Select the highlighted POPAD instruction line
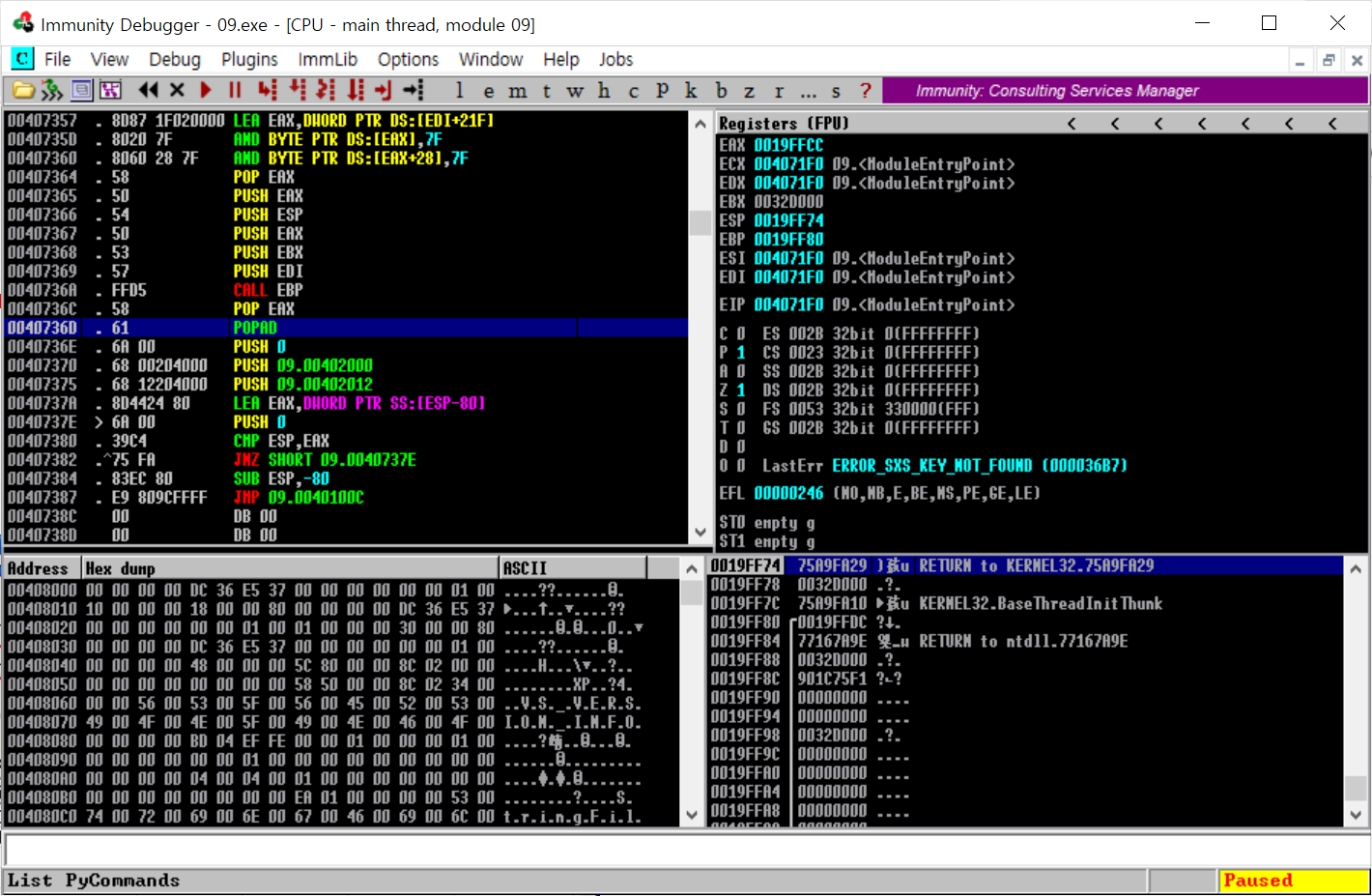 tap(290, 327)
